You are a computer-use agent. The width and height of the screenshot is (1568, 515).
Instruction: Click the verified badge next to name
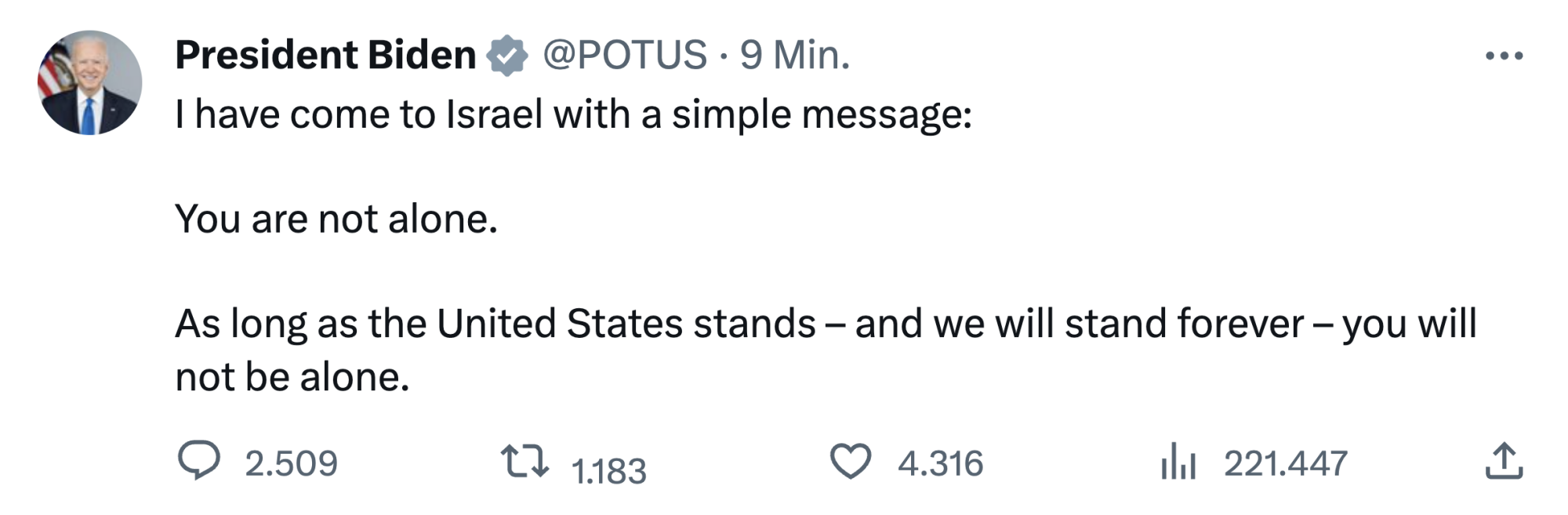507,56
